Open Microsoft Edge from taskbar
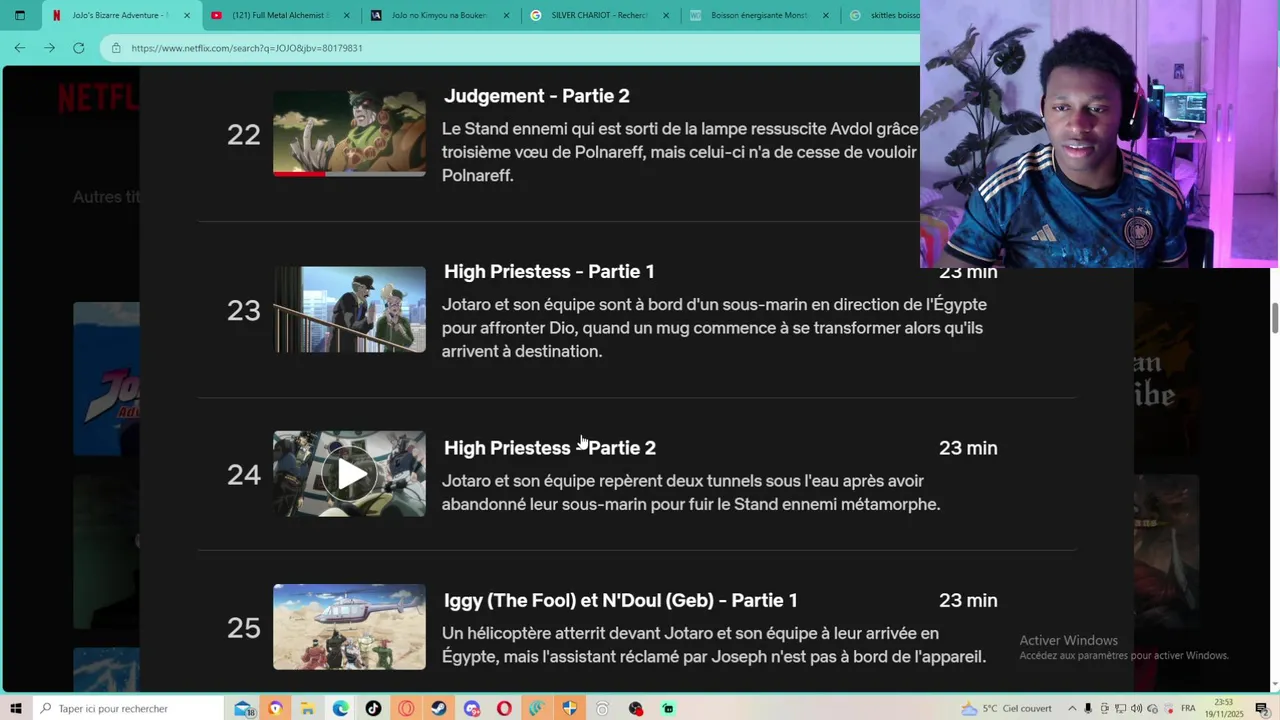This screenshot has height=720, width=1280. 341,708
